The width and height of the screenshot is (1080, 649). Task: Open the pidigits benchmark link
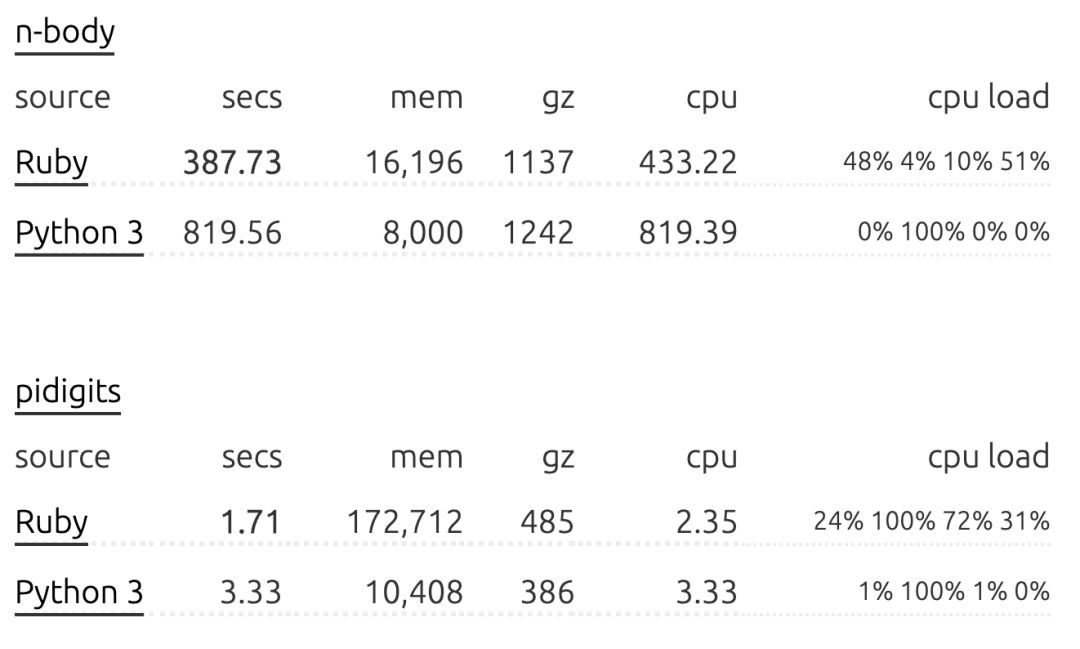68,392
